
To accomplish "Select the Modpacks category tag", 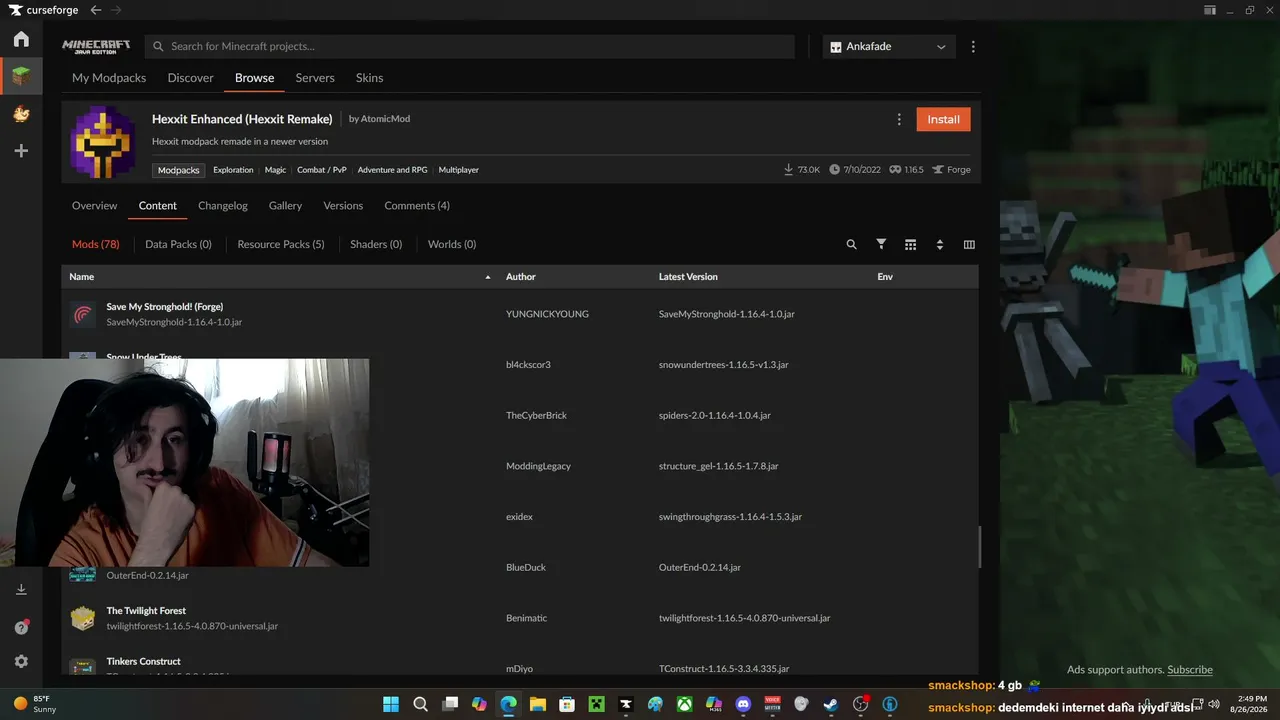I will pyautogui.click(x=179, y=170).
